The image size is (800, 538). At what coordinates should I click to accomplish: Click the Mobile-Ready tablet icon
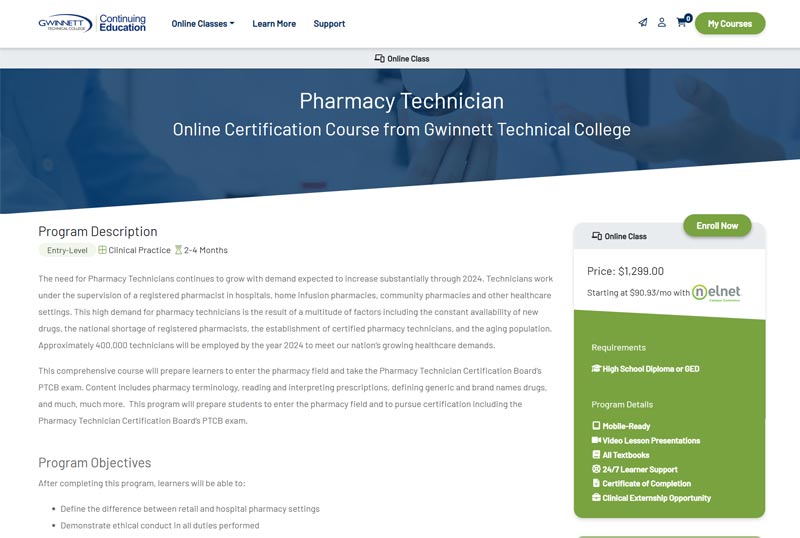coord(596,426)
